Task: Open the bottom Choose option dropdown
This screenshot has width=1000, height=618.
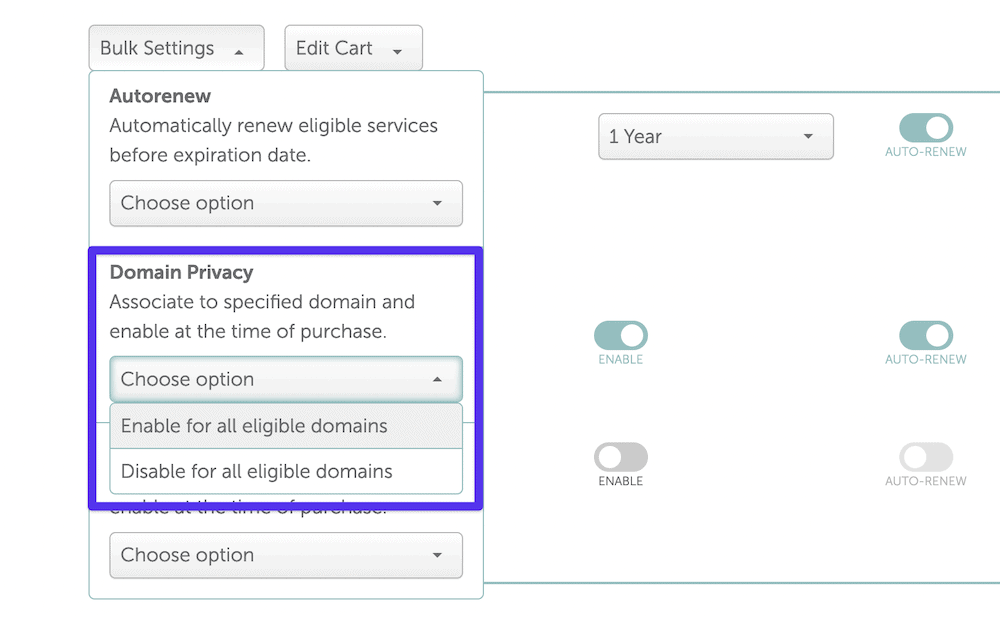Action: pyautogui.click(x=285, y=555)
